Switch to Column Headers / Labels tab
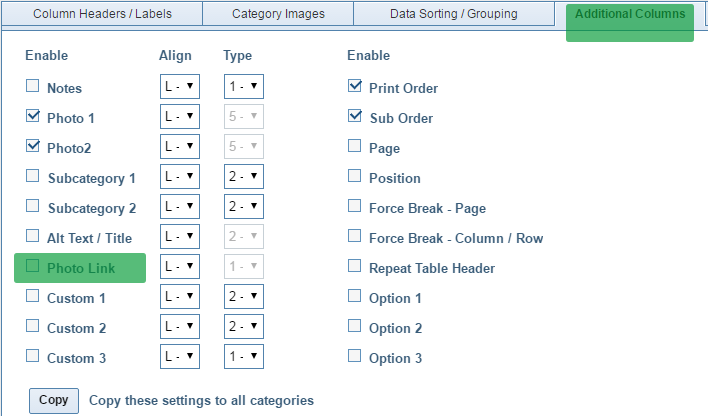Screen dimensions: 708x416 [104, 15]
